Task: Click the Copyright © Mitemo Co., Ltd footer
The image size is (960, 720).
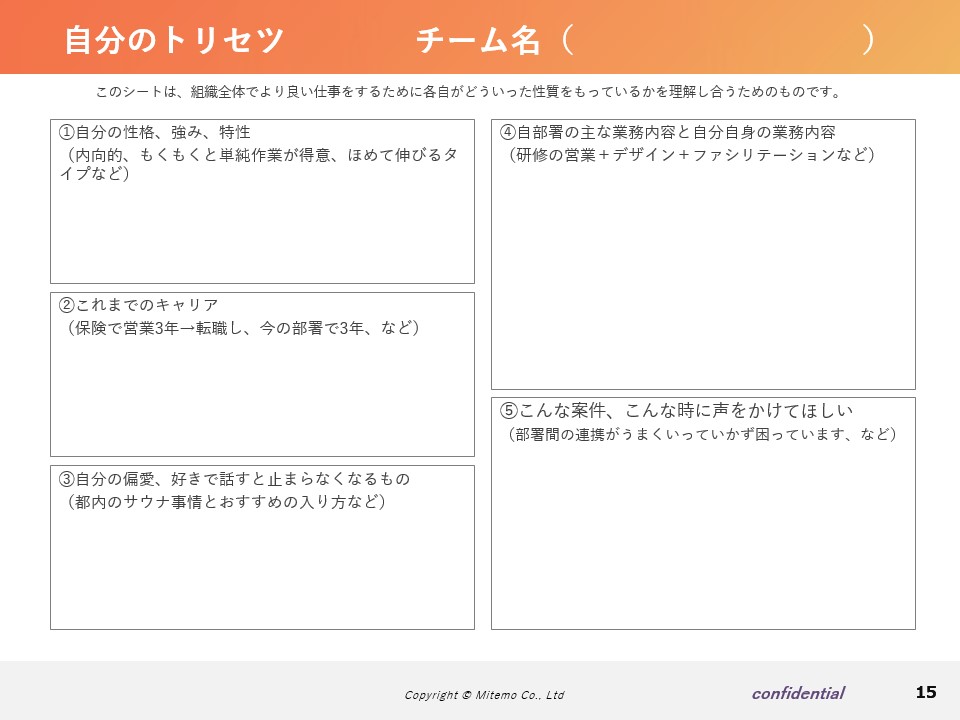Action: click(x=484, y=695)
